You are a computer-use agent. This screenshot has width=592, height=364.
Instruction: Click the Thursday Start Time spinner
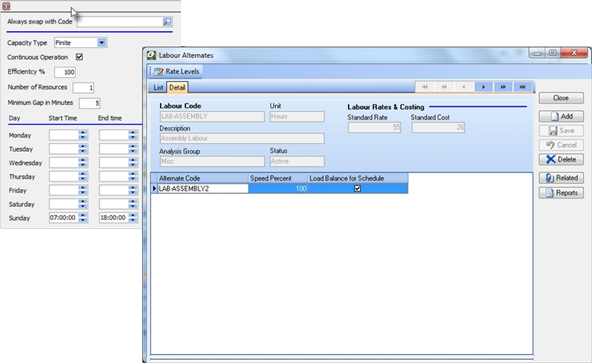pyautogui.click(x=83, y=177)
